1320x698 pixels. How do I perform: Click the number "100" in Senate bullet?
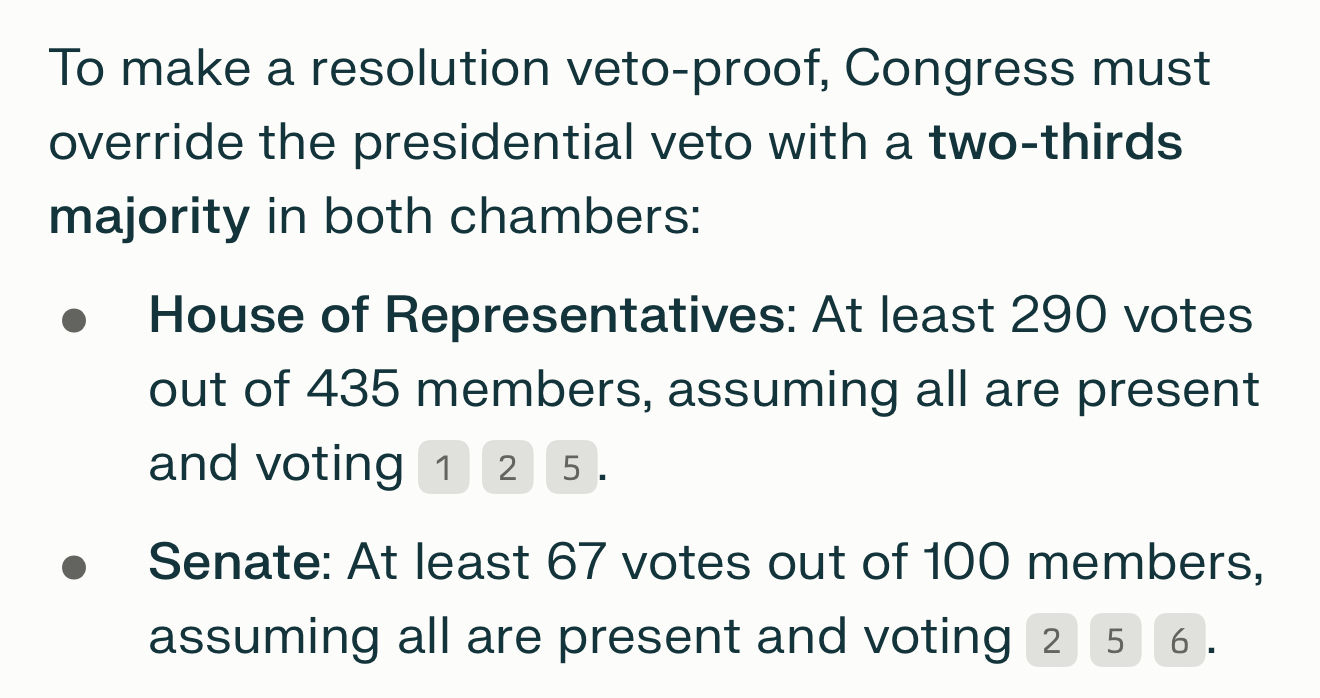tap(966, 565)
